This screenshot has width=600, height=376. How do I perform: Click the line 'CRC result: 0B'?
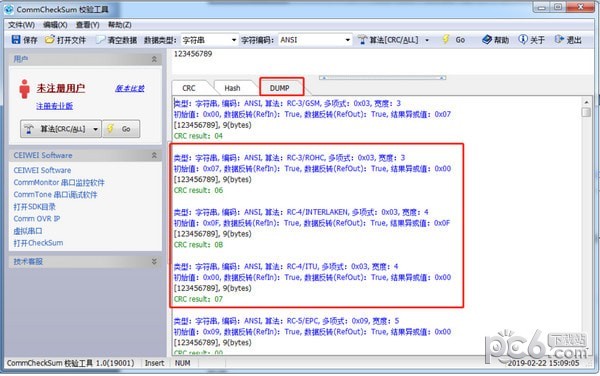coord(198,244)
